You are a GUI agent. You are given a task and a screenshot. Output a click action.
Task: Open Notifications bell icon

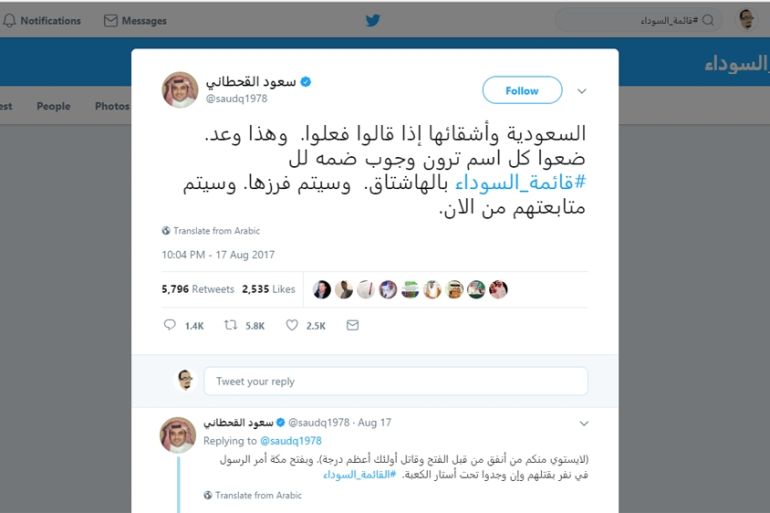tap(9, 21)
